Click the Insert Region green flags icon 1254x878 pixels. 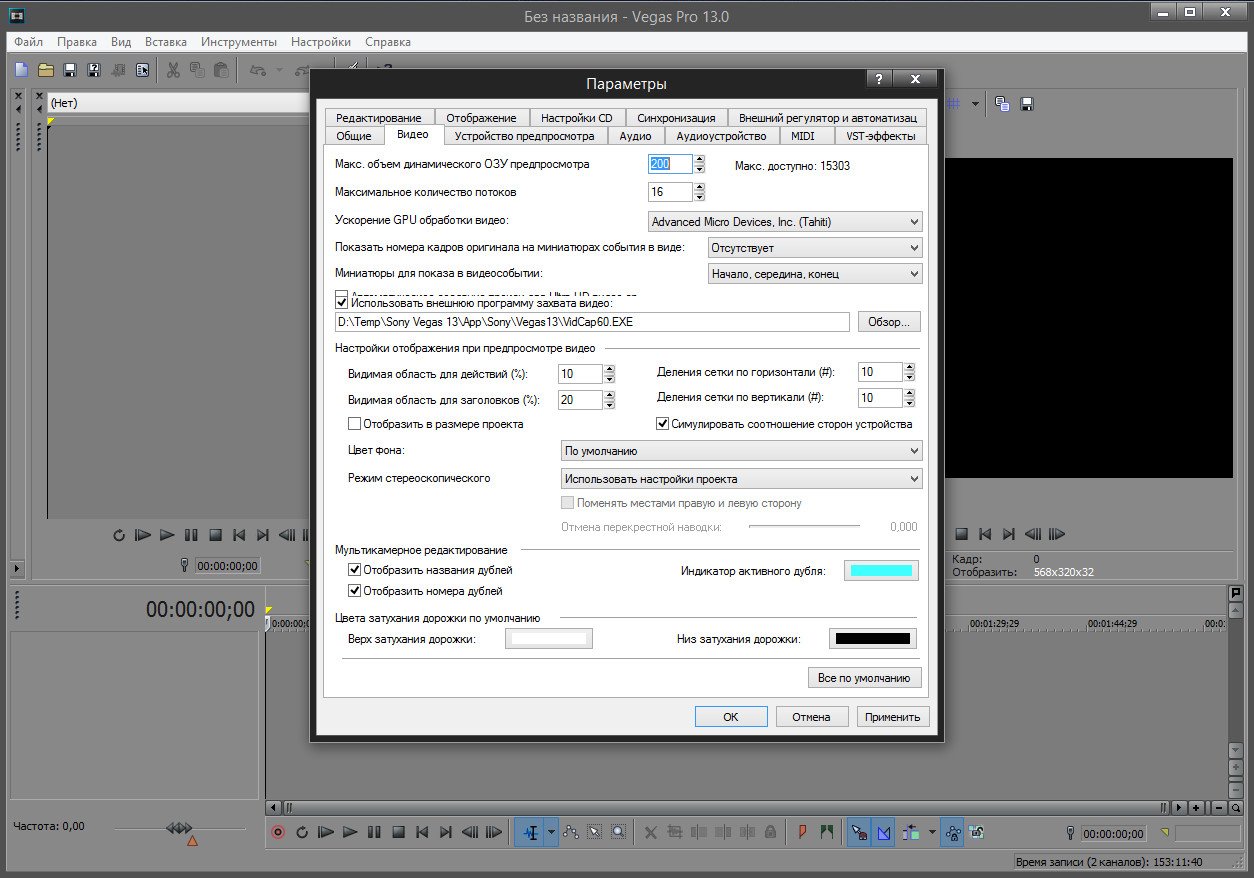[x=826, y=831]
